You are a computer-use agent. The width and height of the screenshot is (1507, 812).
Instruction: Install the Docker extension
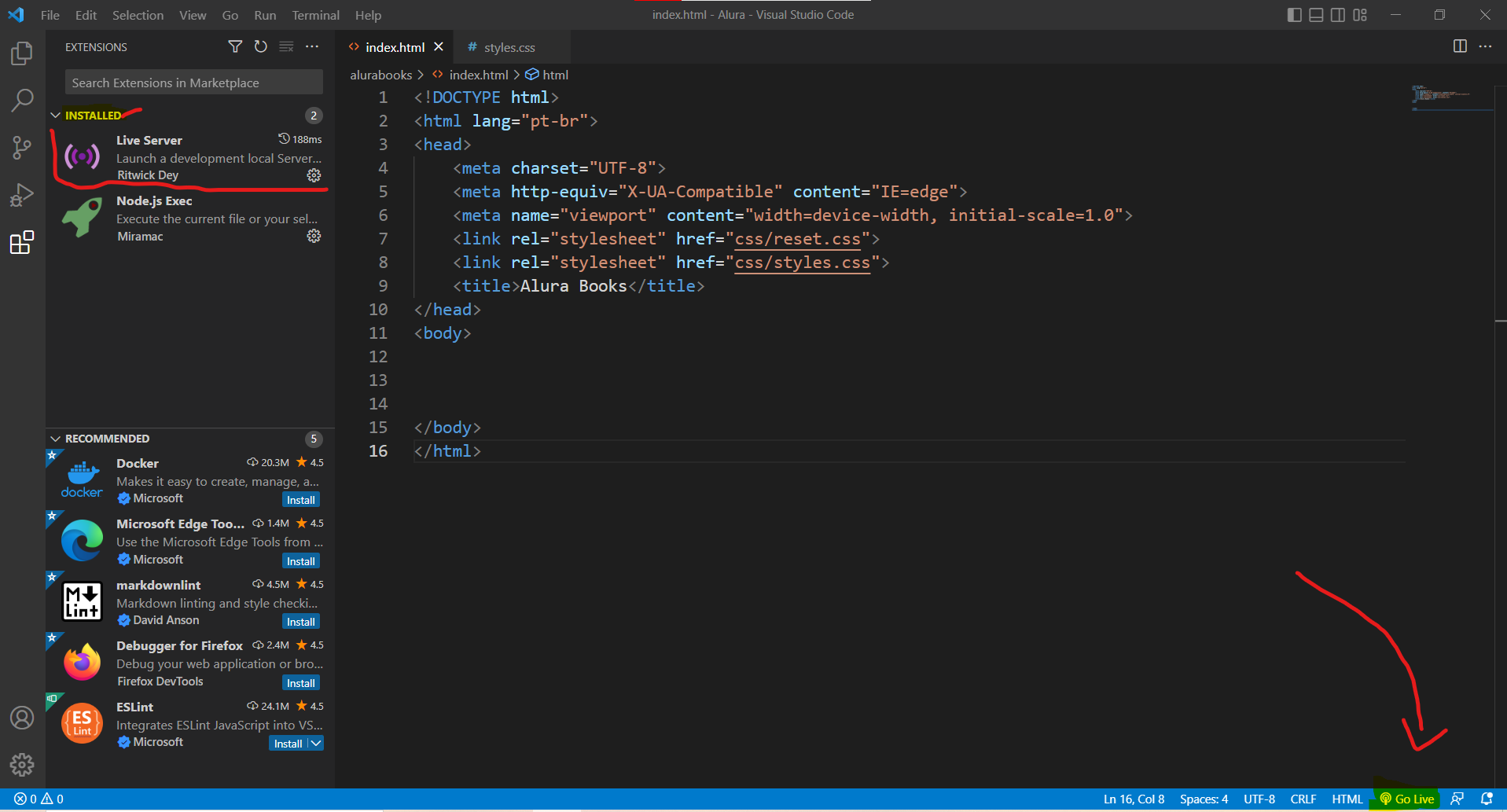click(300, 500)
